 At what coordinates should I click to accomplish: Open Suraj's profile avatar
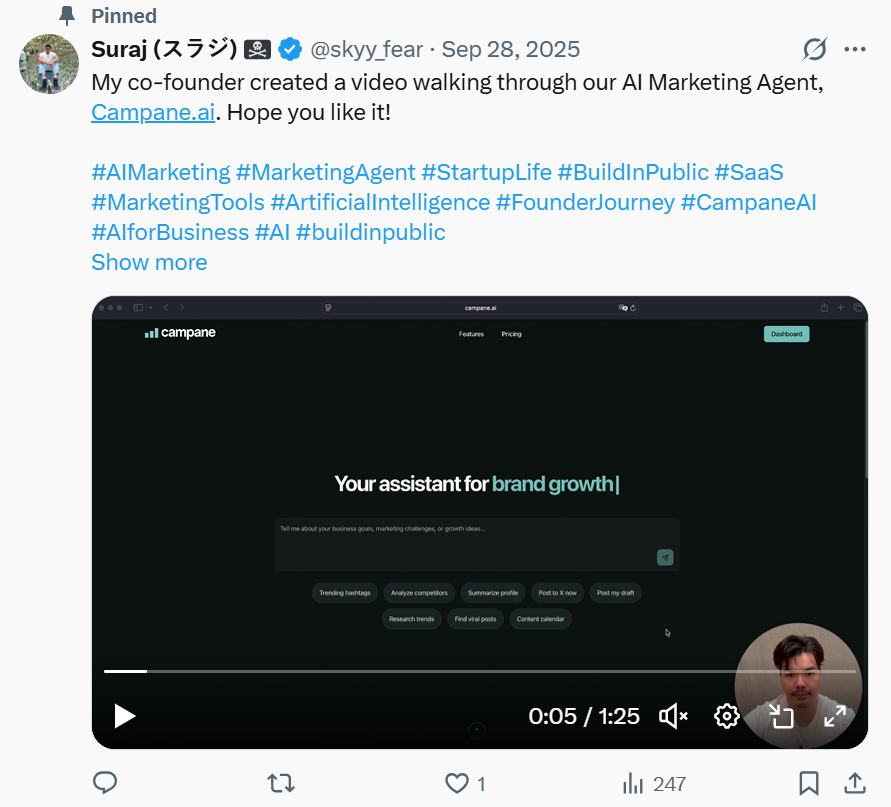49,64
